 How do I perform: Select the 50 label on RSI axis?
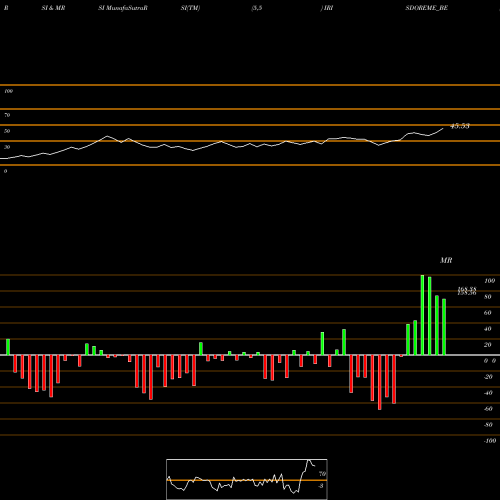pyautogui.click(x=7, y=131)
